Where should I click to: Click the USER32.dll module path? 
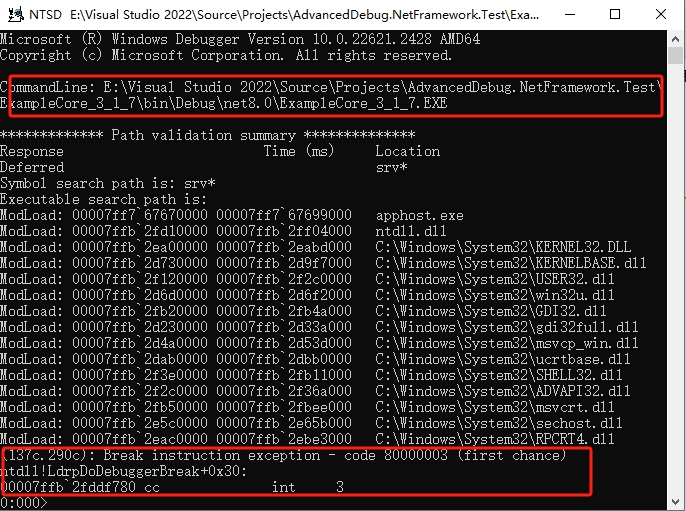click(x=495, y=280)
